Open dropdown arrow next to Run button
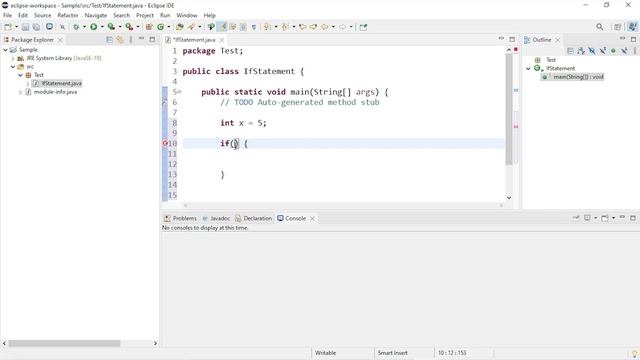Screen dimensions: 640x360 (102, 27)
